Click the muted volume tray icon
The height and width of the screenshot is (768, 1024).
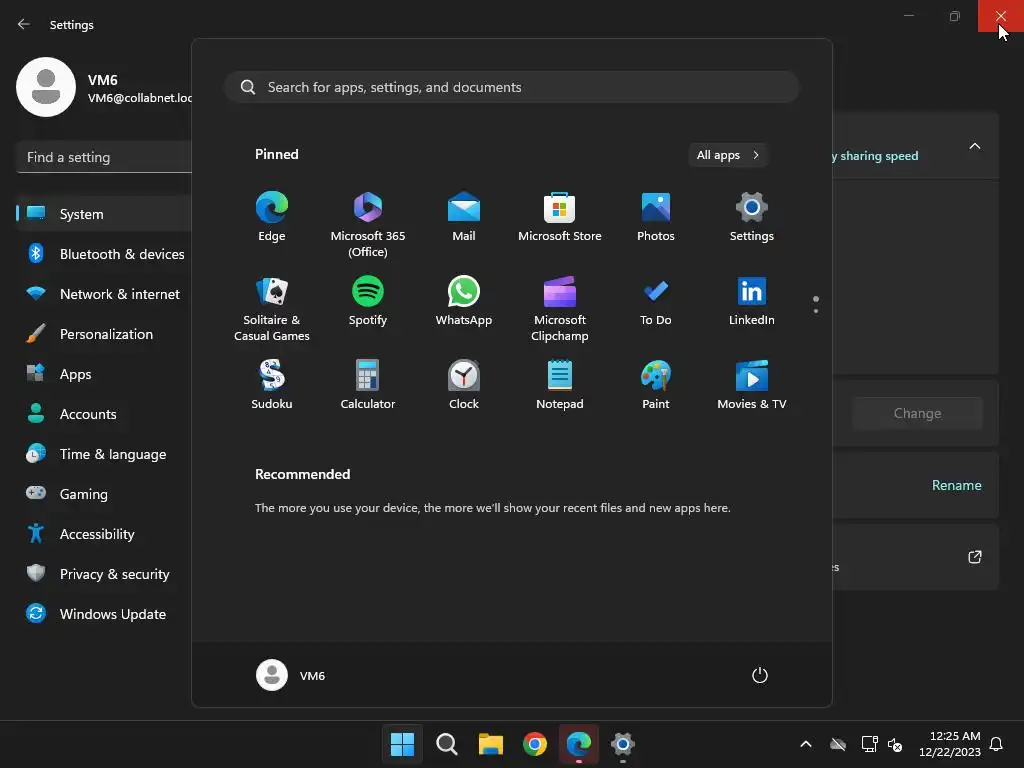[895, 744]
